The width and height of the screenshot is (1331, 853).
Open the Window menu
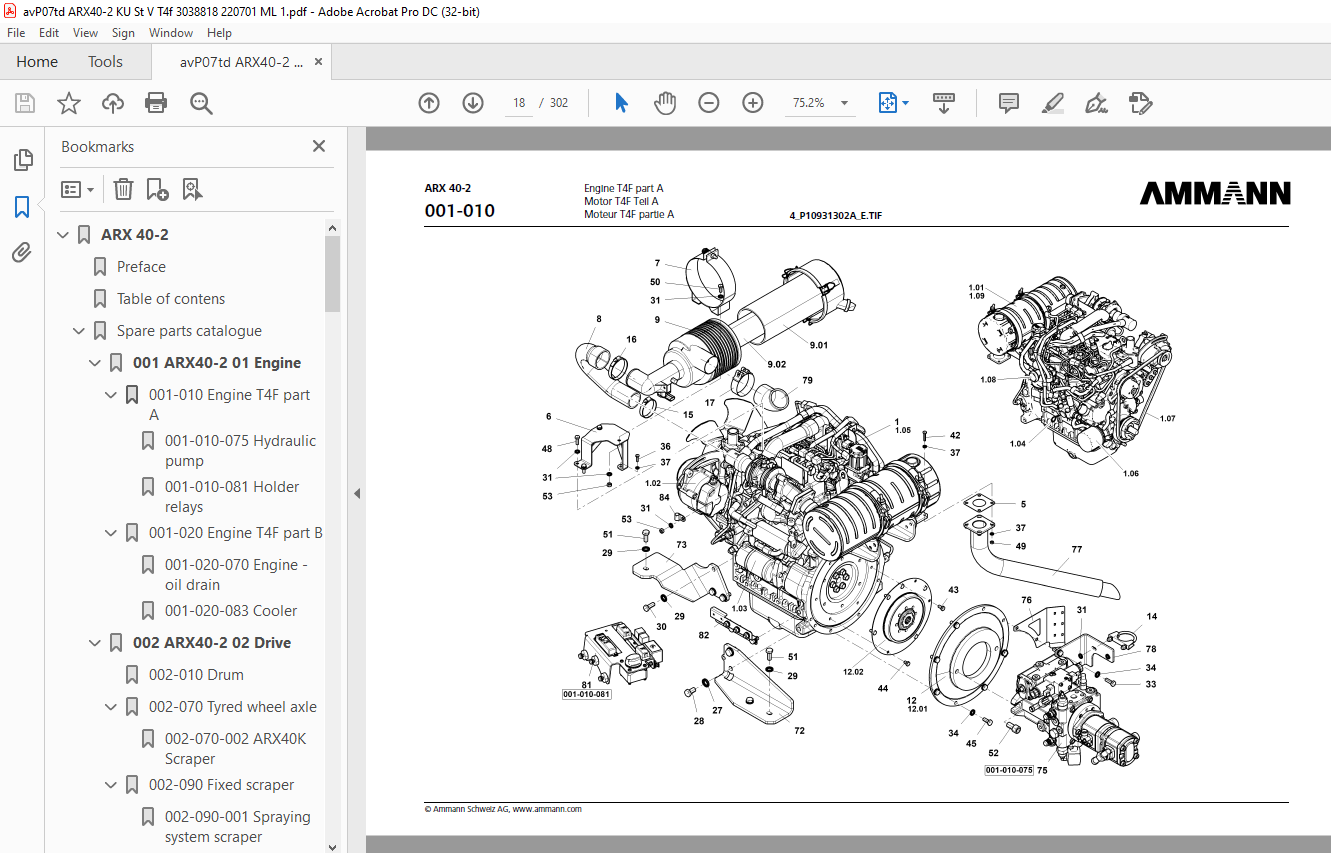171,33
